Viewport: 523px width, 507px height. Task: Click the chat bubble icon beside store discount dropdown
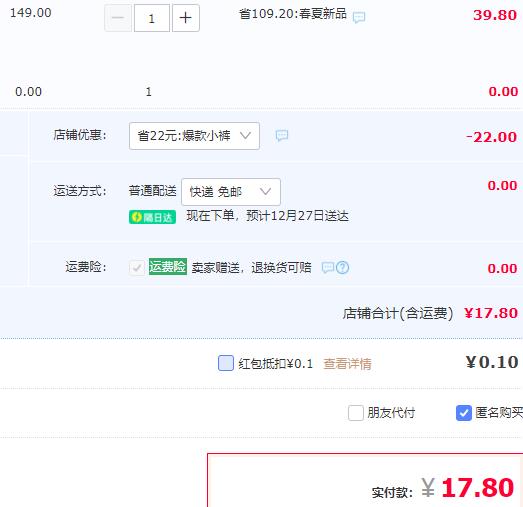[282, 135]
